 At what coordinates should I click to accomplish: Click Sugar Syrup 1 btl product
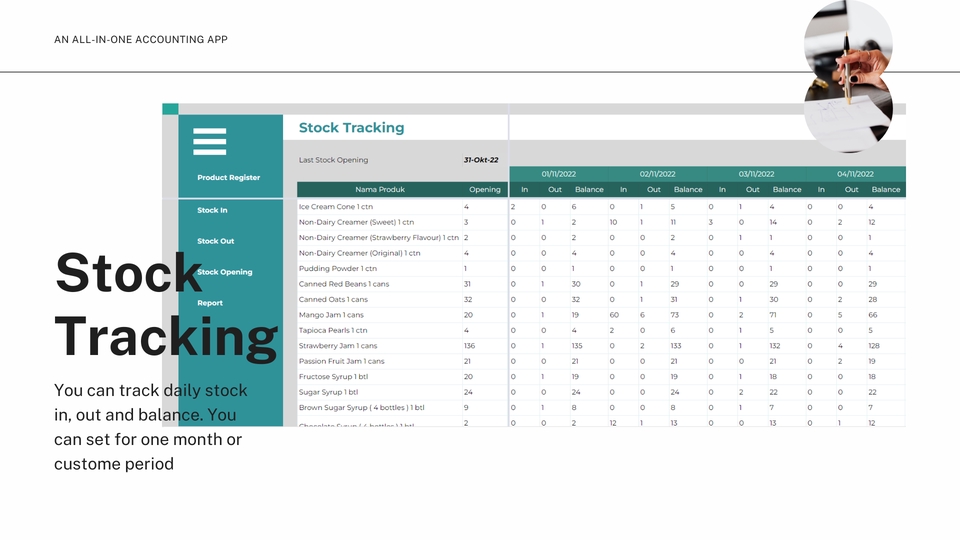pos(328,392)
